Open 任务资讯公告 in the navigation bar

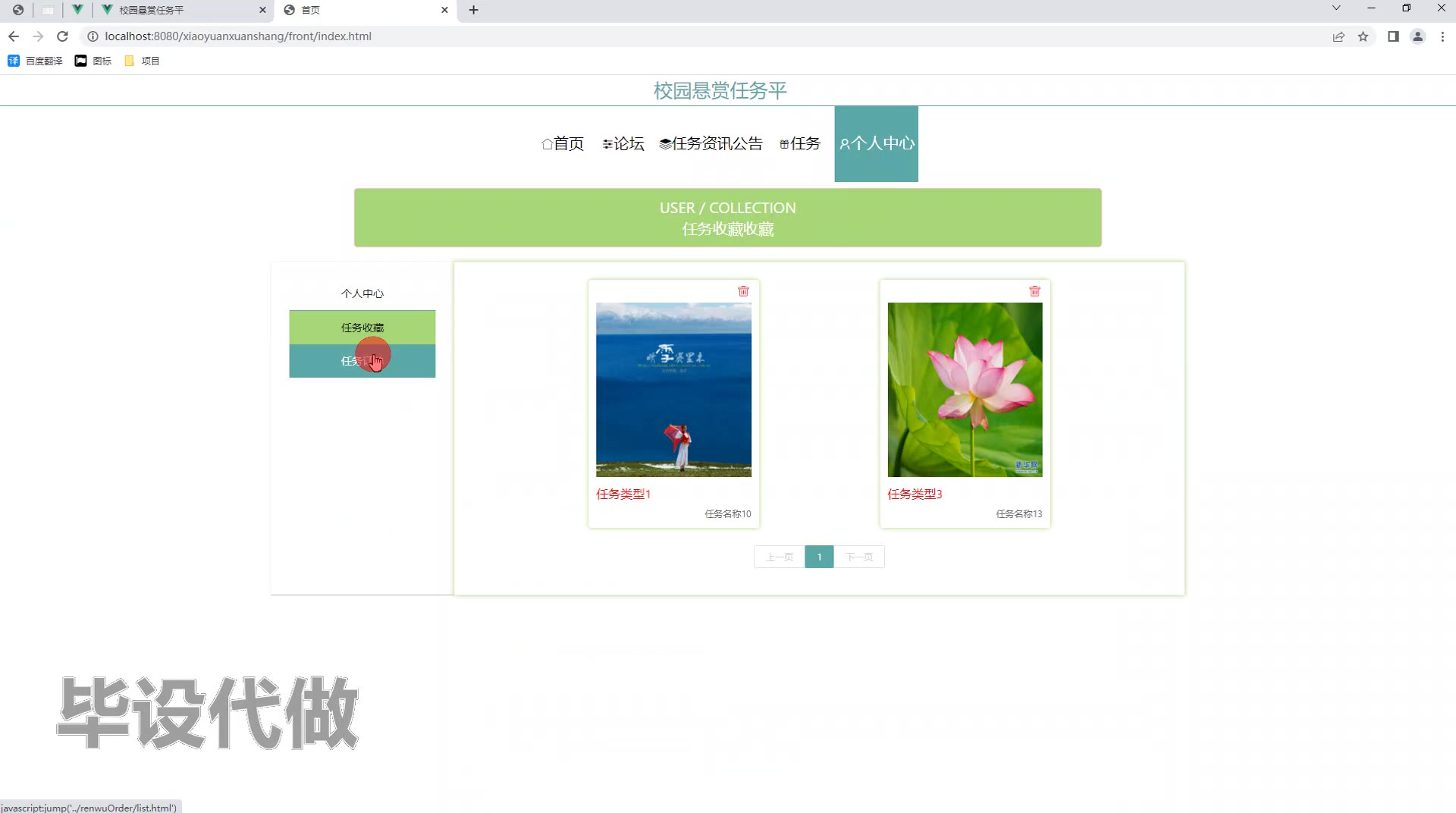pyautogui.click(x=711, y=144)
